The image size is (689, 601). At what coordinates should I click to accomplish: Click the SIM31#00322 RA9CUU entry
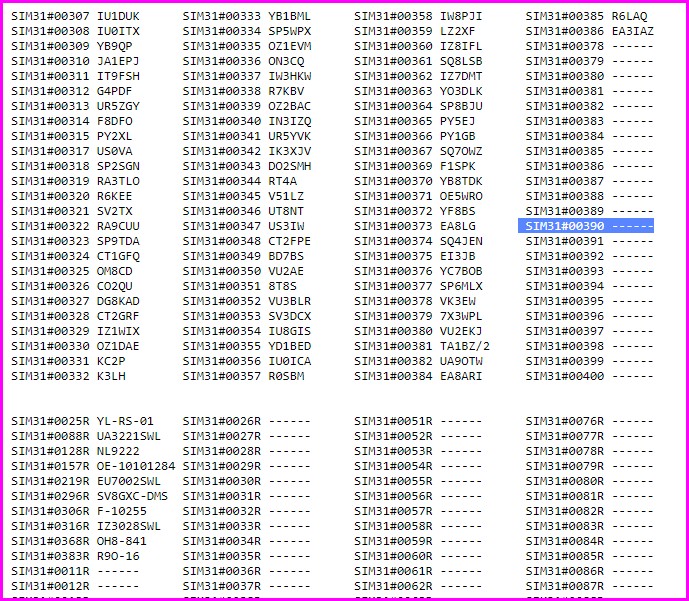[x=75, y=226]
